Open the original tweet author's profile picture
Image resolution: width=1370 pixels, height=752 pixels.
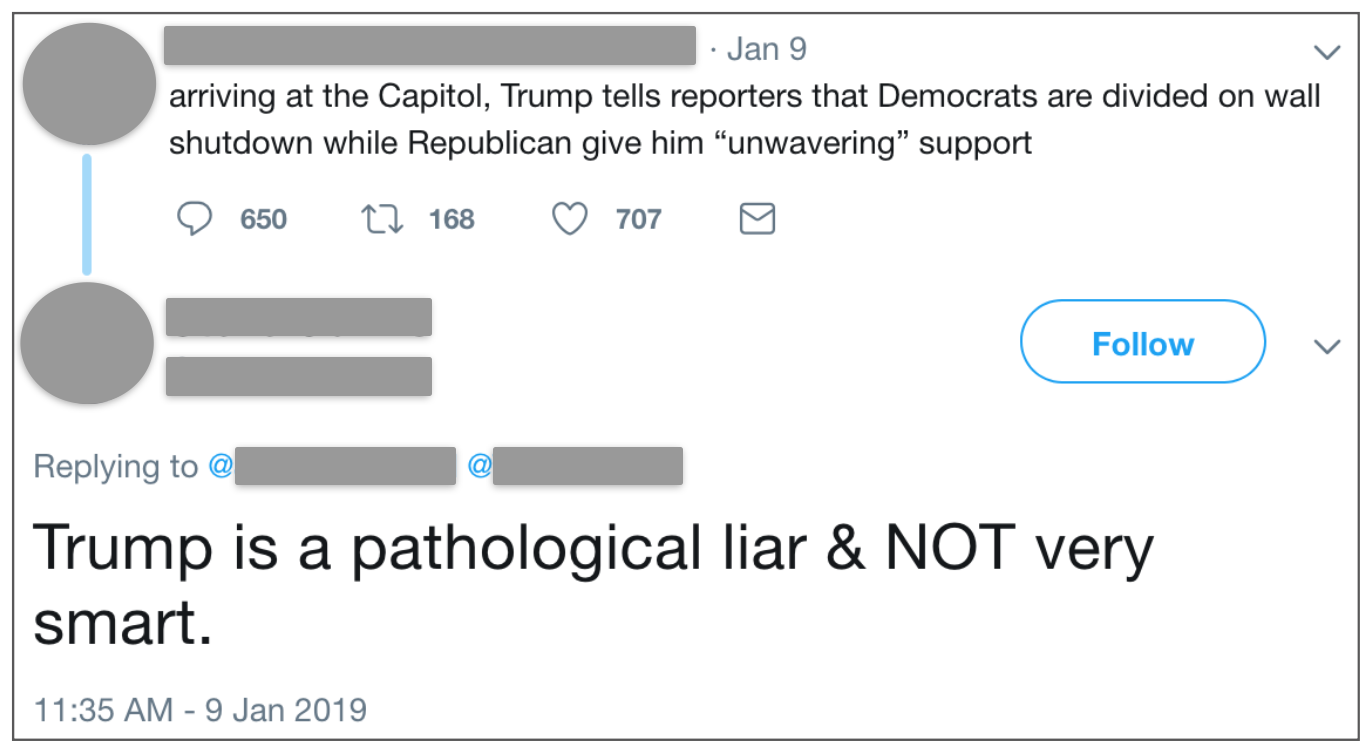pos(88,84)
